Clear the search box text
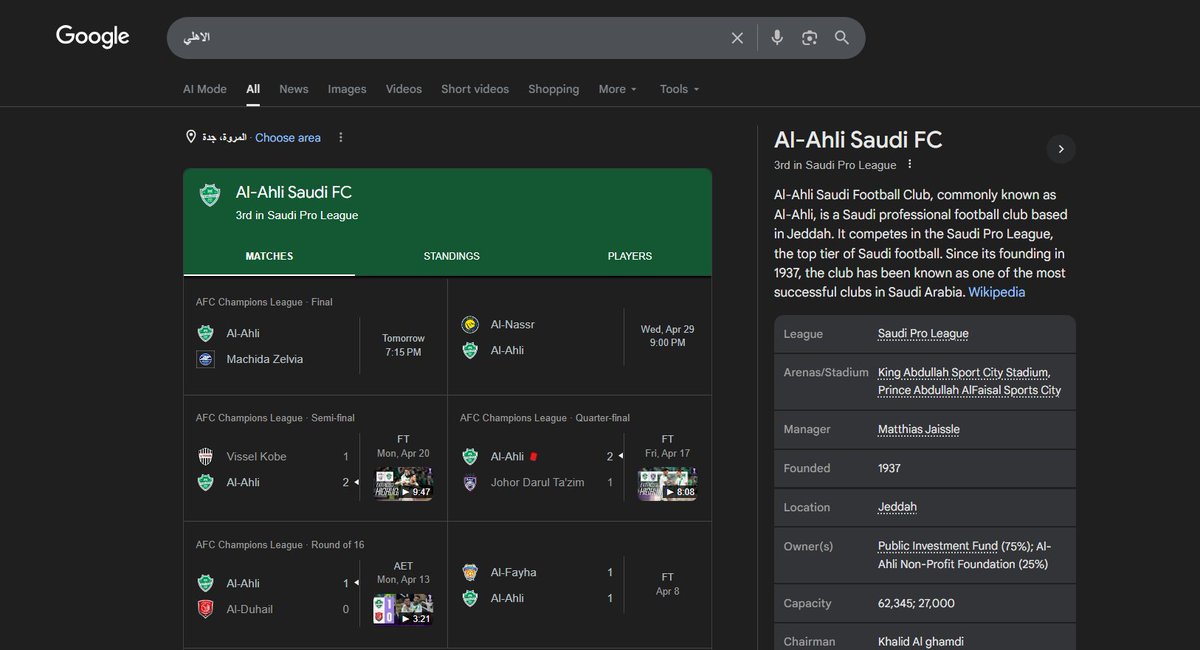 pos(737,38)
